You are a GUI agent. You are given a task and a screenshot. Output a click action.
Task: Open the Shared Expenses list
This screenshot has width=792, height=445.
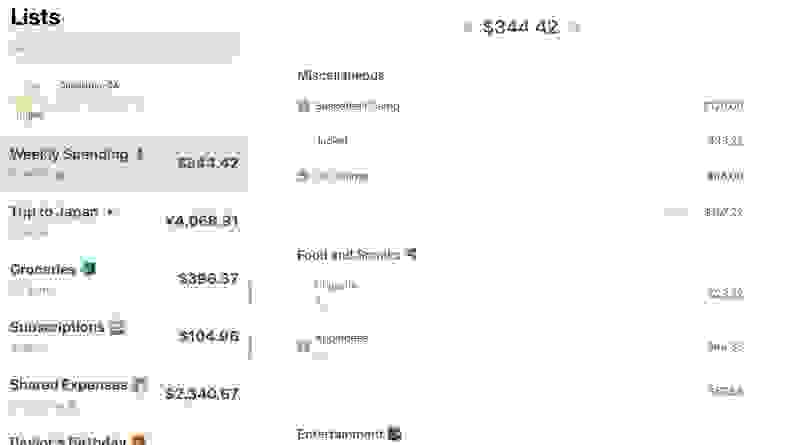coord(124,394)
